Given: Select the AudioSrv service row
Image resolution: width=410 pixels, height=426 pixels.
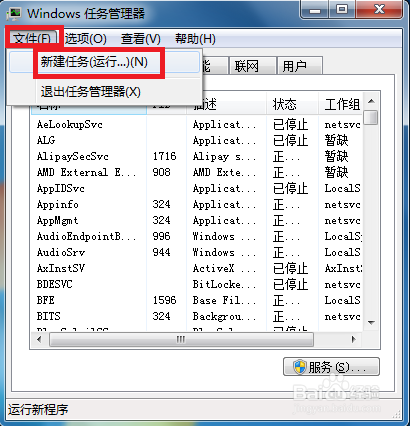Looking at the screenshot, I should pos(197,252).
